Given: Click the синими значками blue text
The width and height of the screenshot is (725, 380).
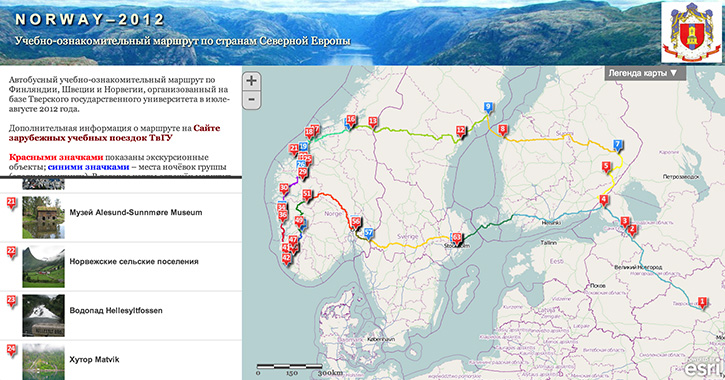Looking at the screenshot, I should coord(88,167).
